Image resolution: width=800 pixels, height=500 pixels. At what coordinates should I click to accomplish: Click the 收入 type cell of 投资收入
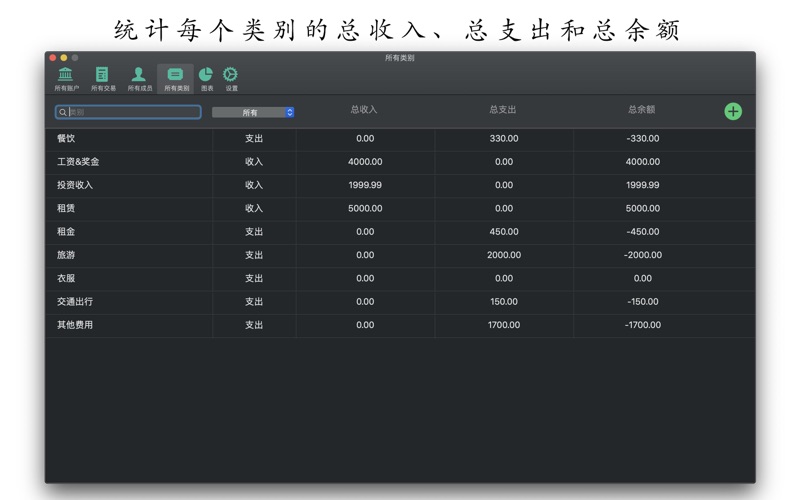[254, 185]
